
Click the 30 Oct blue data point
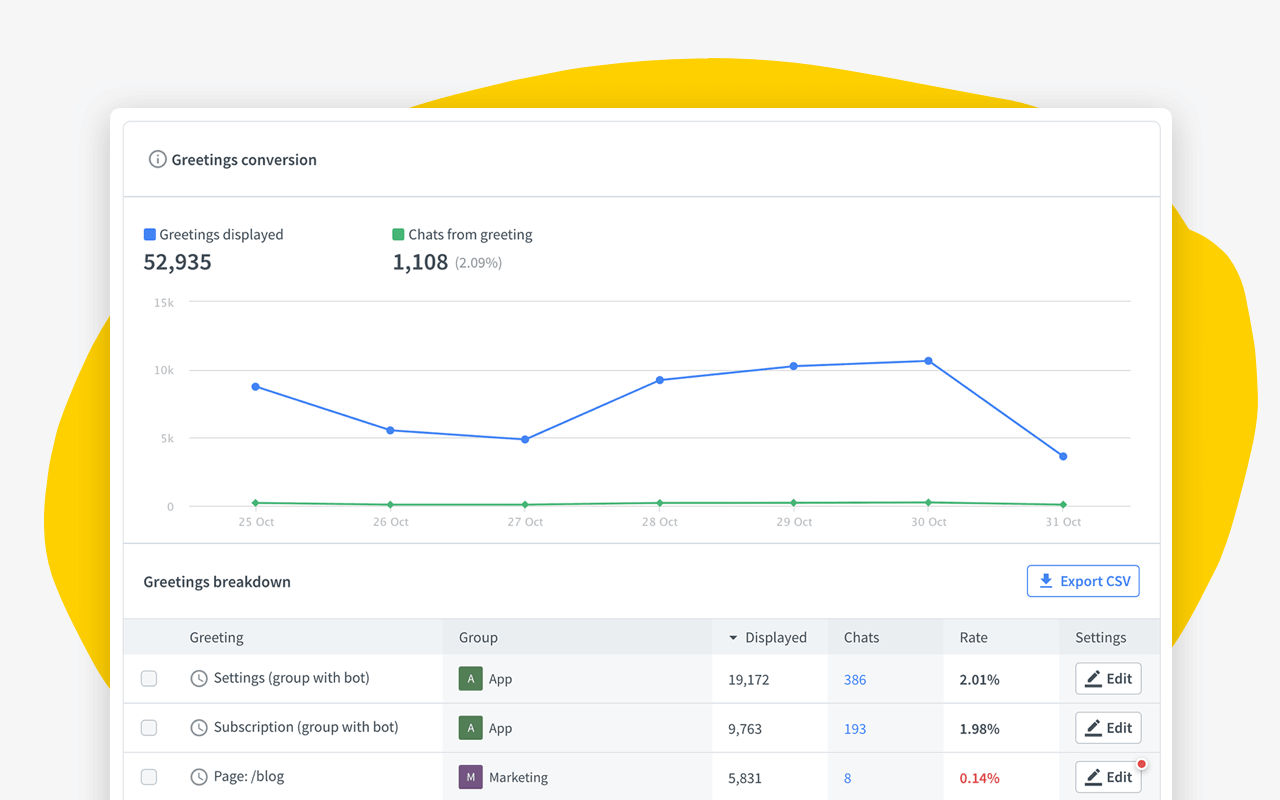point(928,361)
